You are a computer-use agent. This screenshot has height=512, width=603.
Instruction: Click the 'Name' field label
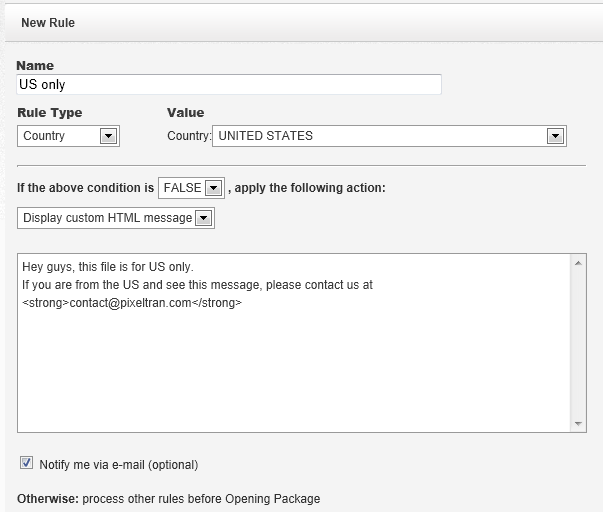pyautogui.click(x=35, y=65)
